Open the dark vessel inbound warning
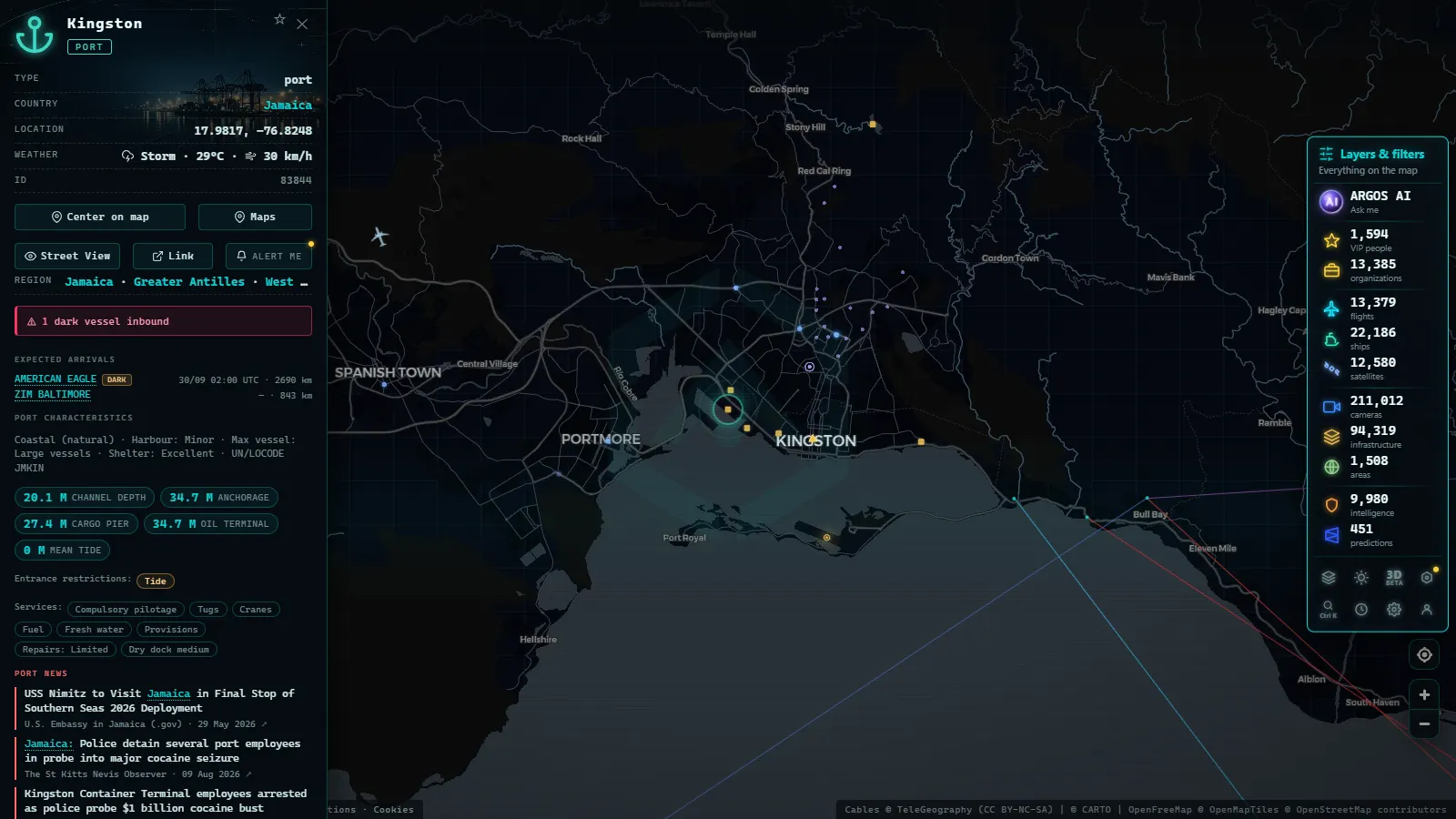 163,321
